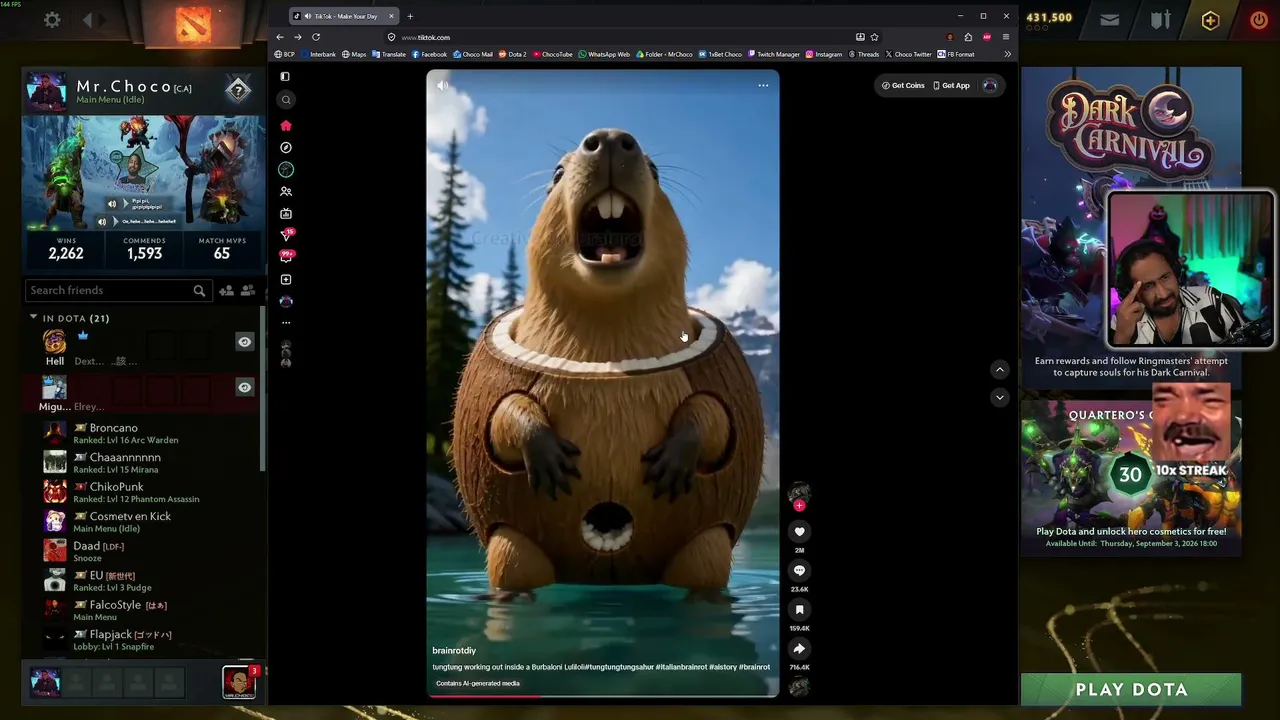Open the #aistory hashtag link
The width and height of the screenshot is (1280, 720).
722,667
